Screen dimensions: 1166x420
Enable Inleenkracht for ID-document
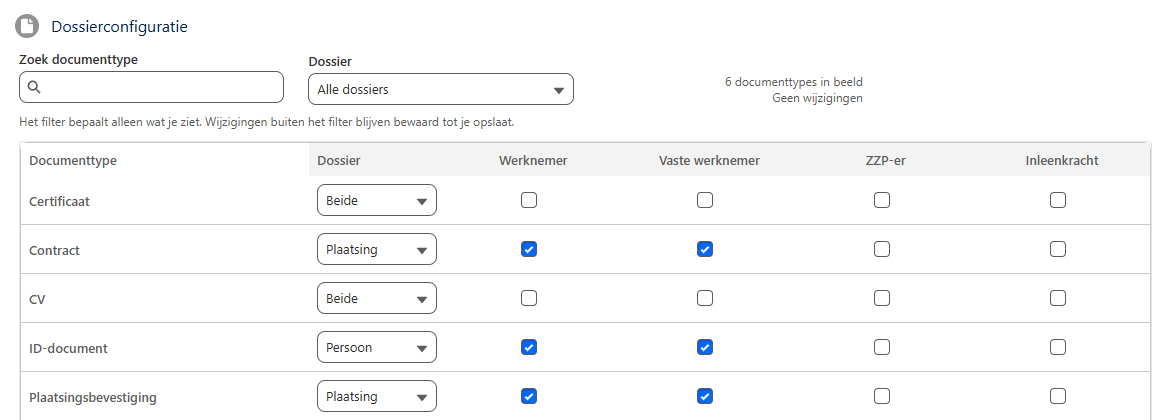point(1058,347)
